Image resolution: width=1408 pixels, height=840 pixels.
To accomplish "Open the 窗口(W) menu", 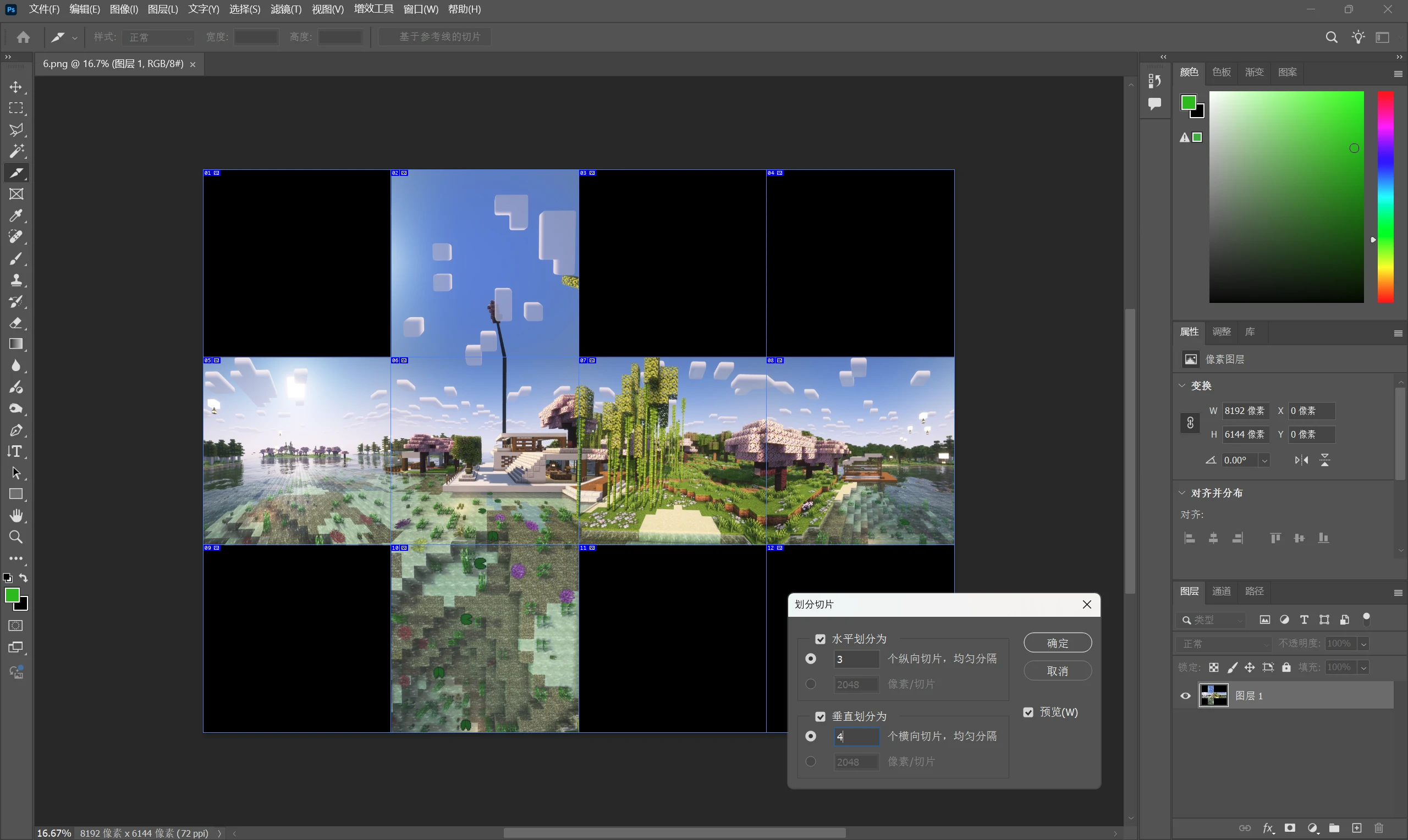I will click(x=421, y=9).
